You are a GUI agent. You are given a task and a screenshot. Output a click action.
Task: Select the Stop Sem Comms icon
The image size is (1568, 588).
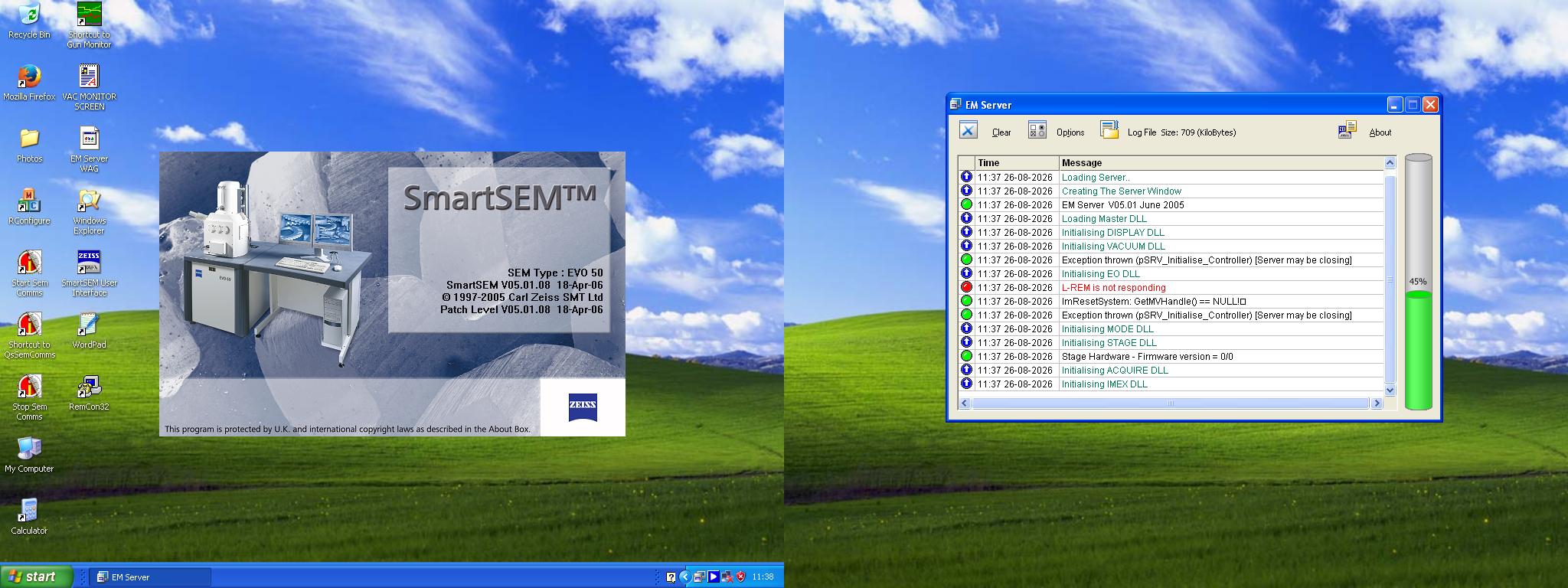pyautogui.click(x=29, y=397)
